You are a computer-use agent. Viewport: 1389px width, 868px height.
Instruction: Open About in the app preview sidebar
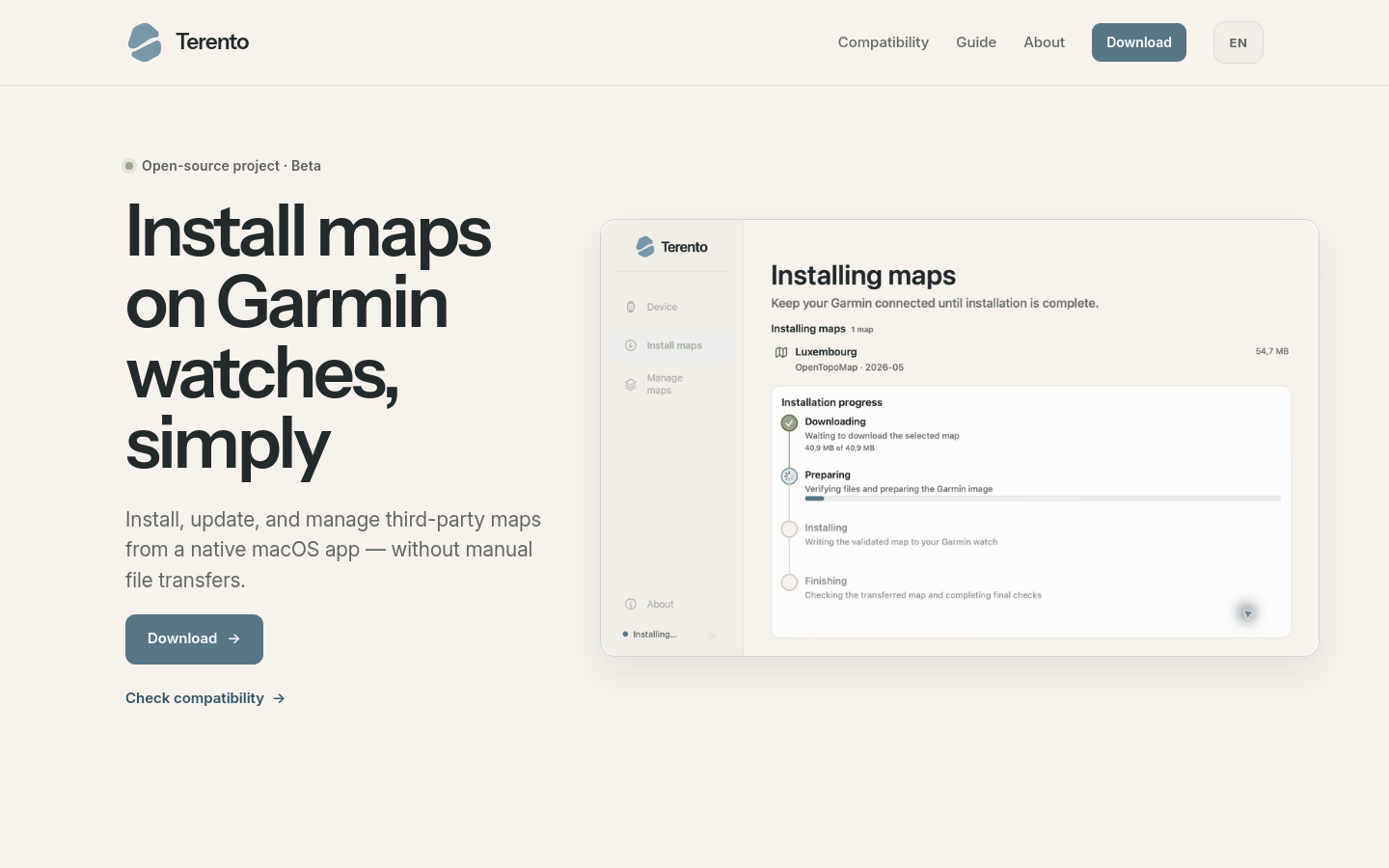pos(661,605)
